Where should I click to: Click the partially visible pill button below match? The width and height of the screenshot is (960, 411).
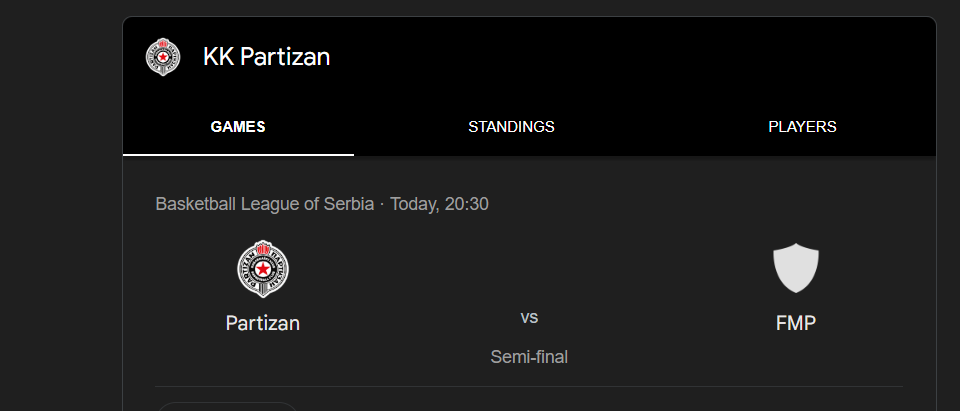pos(227,406)
